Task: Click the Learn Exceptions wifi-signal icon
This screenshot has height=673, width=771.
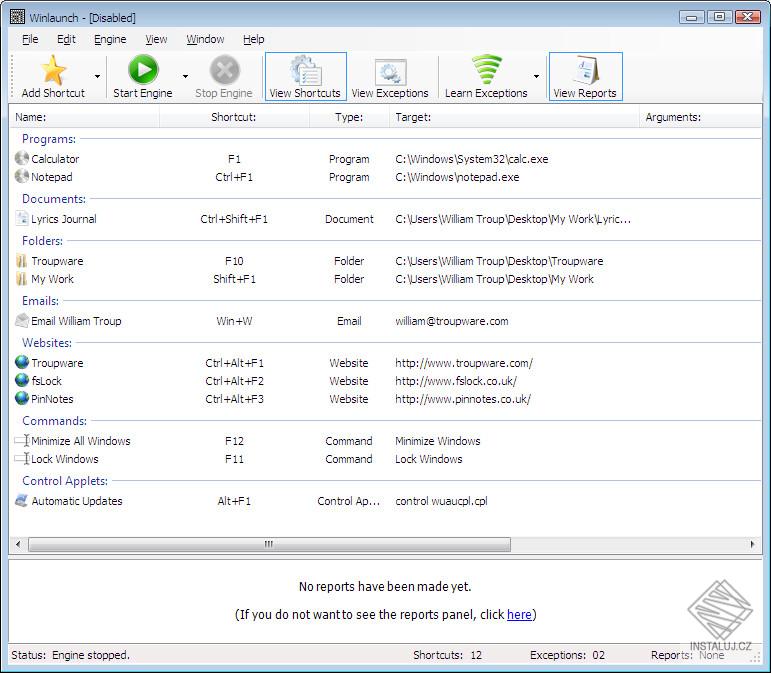Action: (x=487, y=69)
